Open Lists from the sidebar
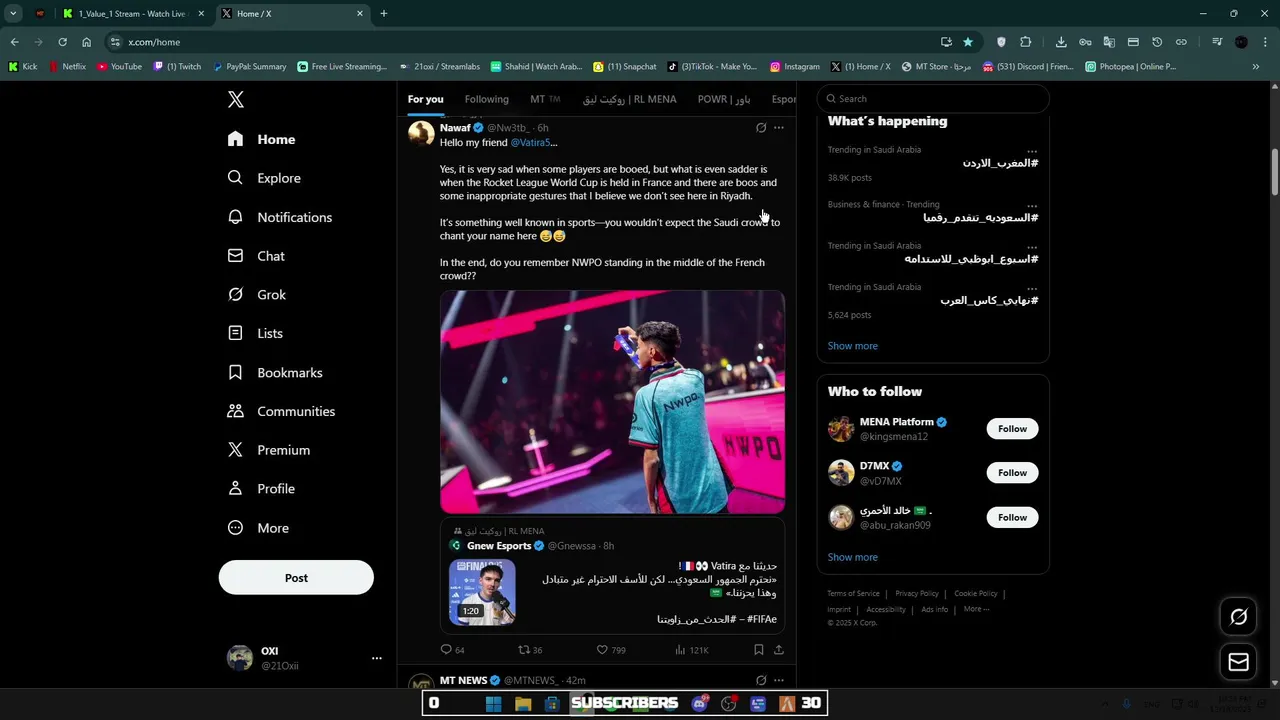Viewport: 1280px width, 720px height. click(256, 333)
